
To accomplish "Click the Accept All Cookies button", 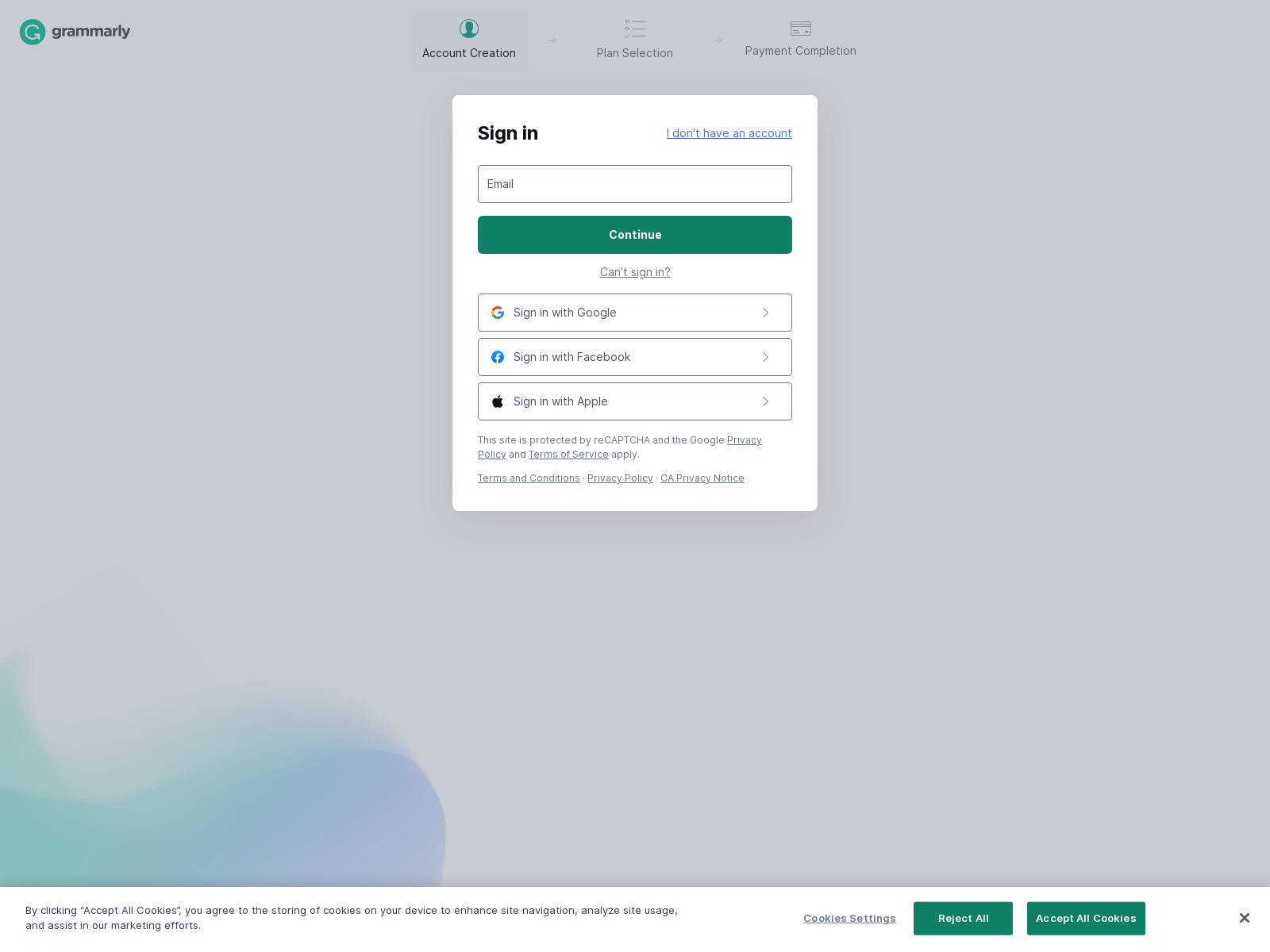I will [1086, 919].
